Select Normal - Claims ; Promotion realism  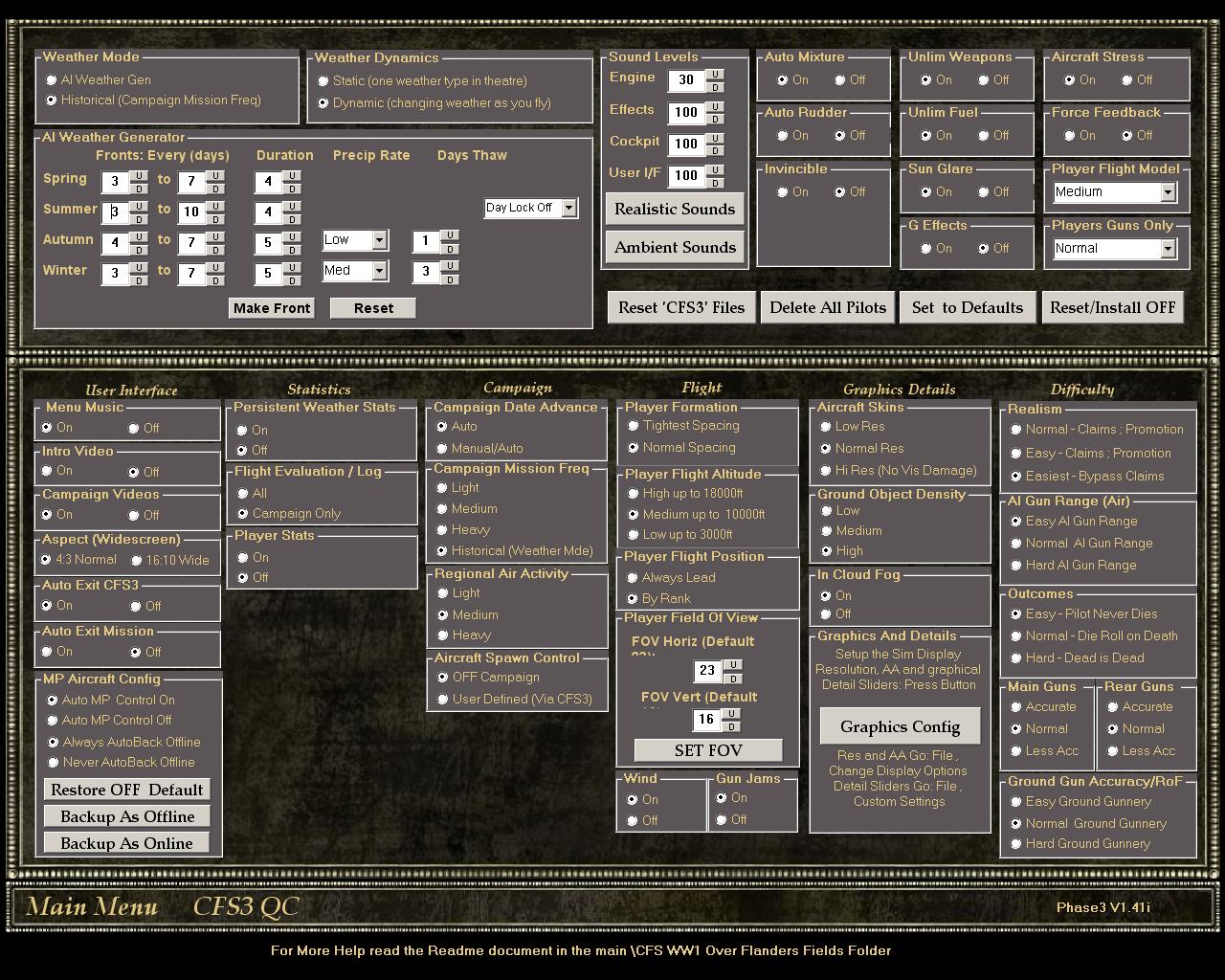coord(1015,430)
